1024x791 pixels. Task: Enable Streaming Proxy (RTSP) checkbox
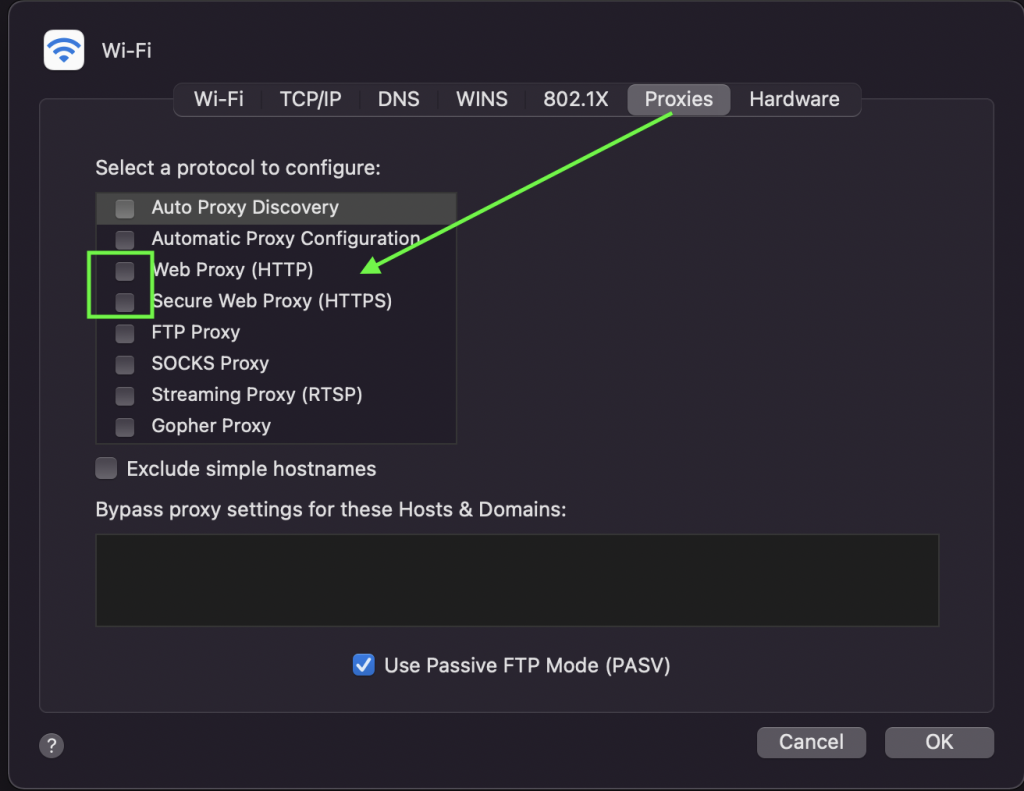125,395
